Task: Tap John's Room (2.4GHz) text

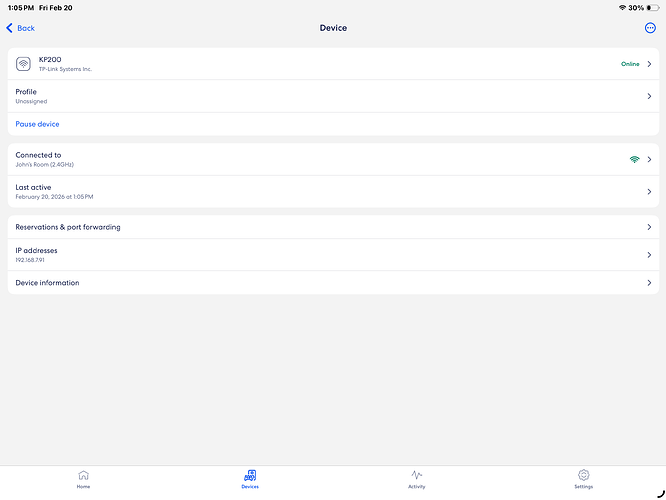Action: [x=44, y=164]
